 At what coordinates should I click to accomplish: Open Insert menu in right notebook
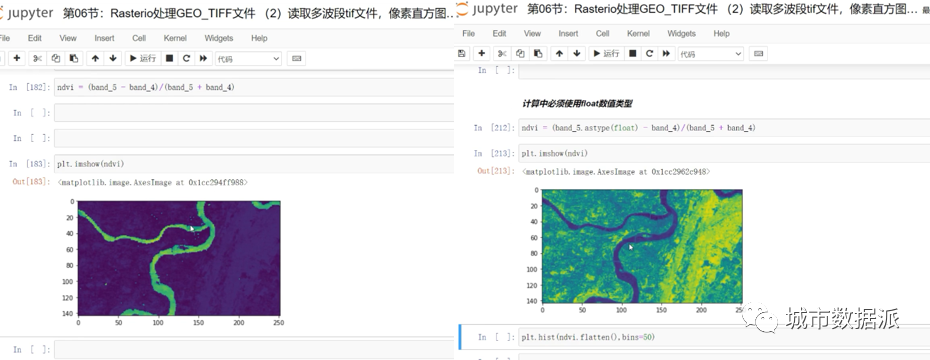568,34
